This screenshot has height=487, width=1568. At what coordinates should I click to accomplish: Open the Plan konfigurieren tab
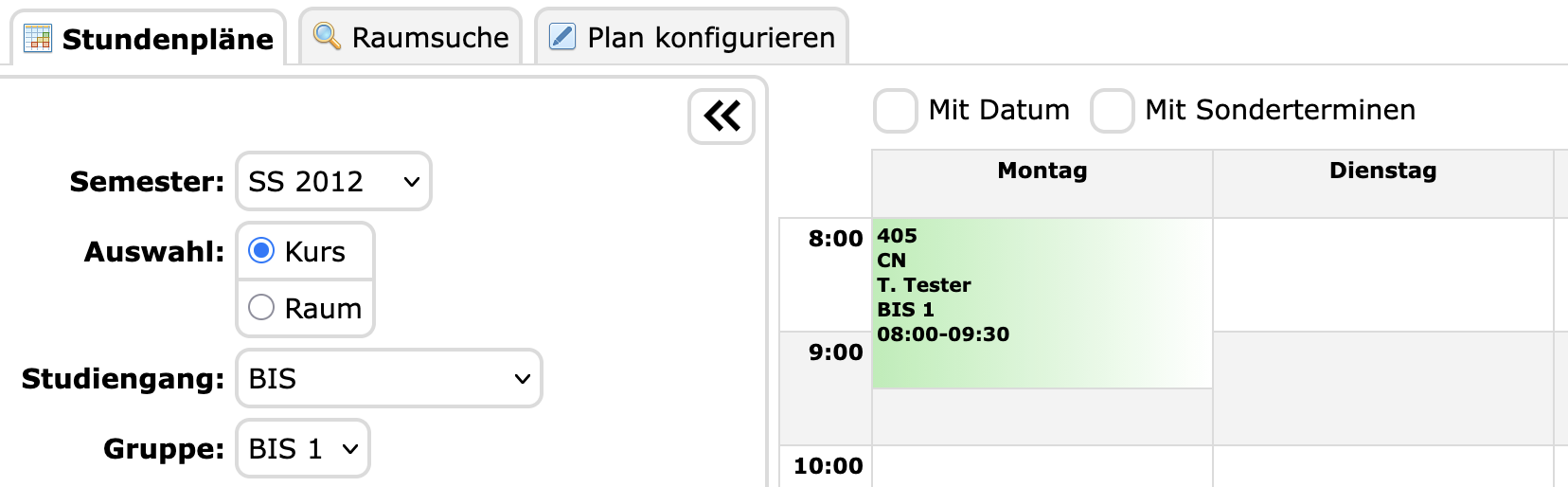point(710,38)
